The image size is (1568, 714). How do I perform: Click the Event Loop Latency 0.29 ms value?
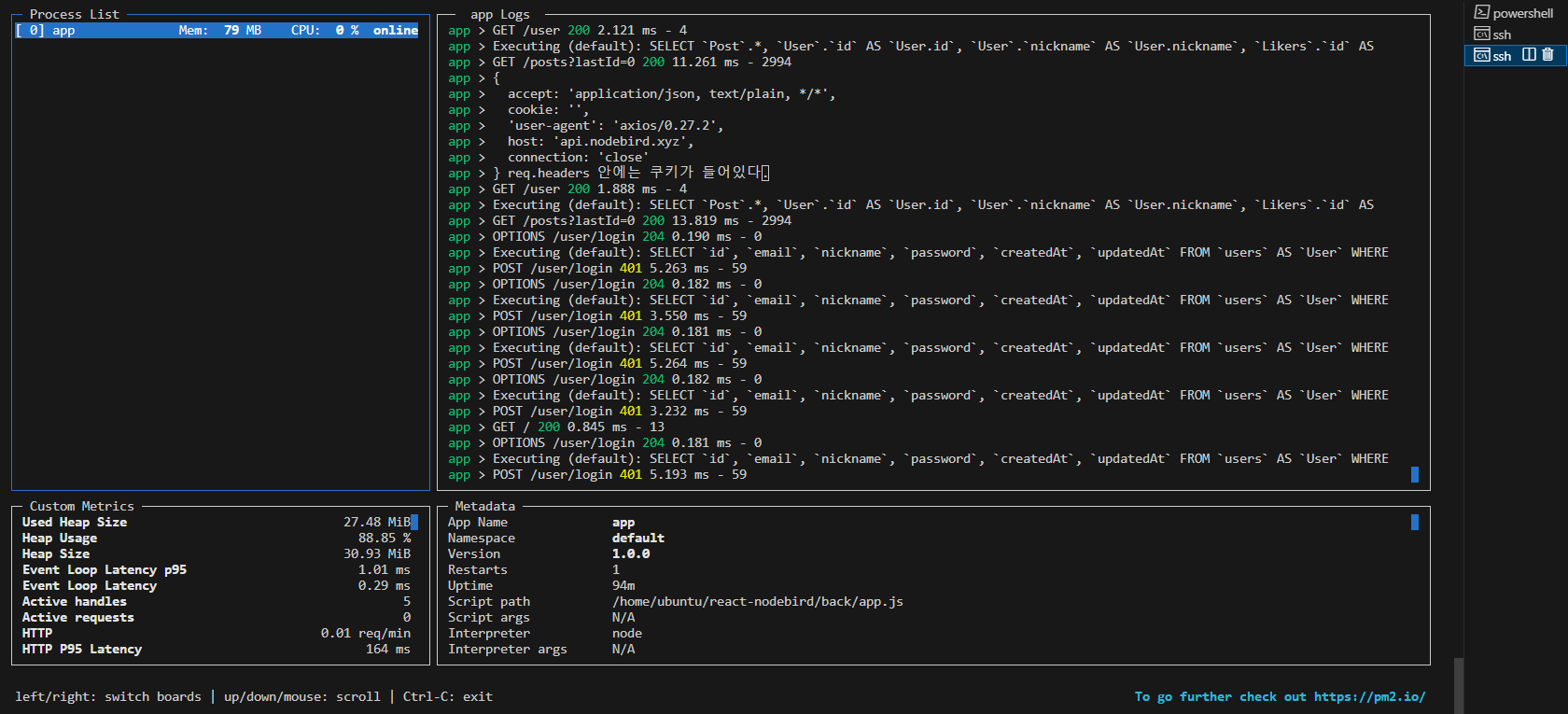385,586
